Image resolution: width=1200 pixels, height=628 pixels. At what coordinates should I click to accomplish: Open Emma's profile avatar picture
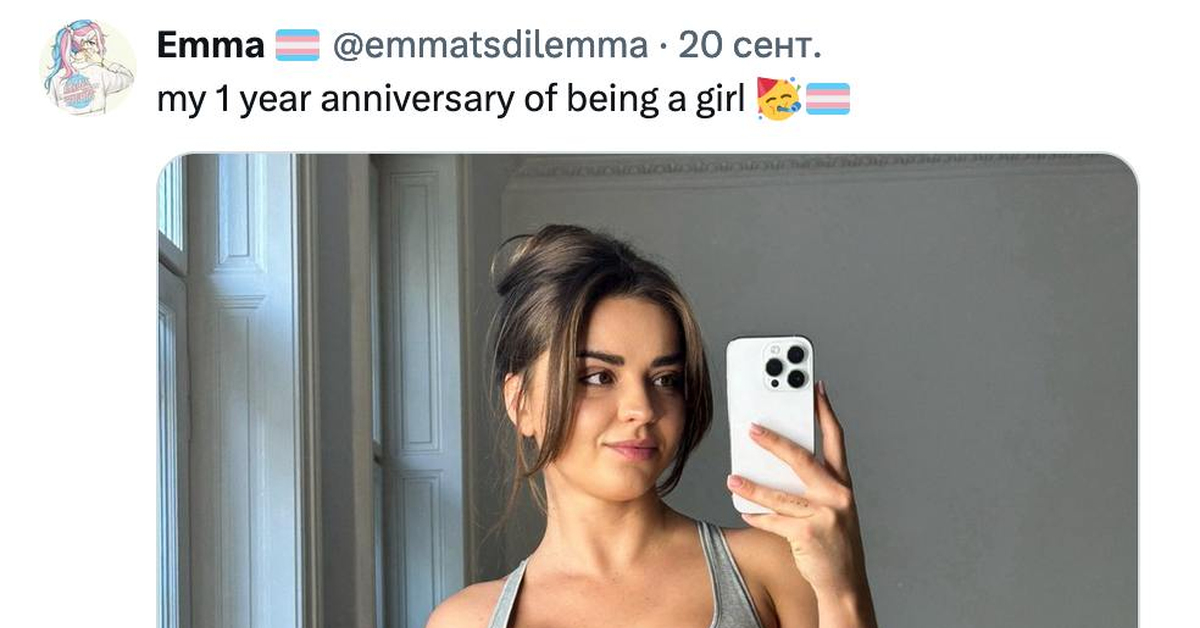[87, 67]
